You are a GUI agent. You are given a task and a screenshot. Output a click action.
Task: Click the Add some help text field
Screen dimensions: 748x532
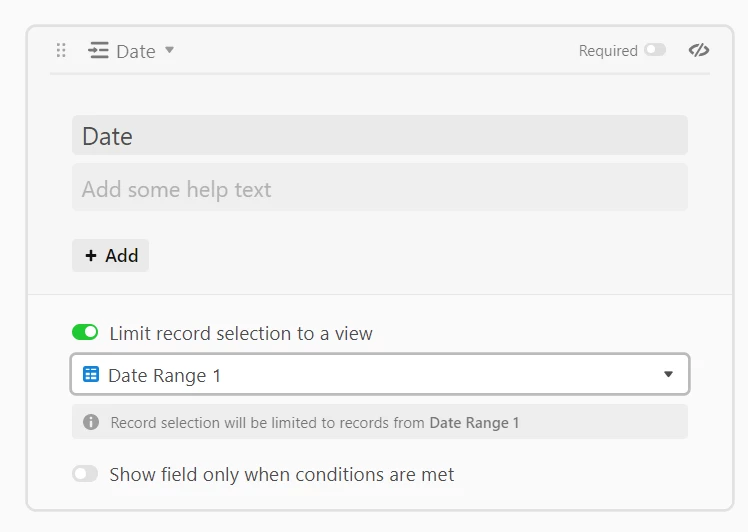click(380, 187)
